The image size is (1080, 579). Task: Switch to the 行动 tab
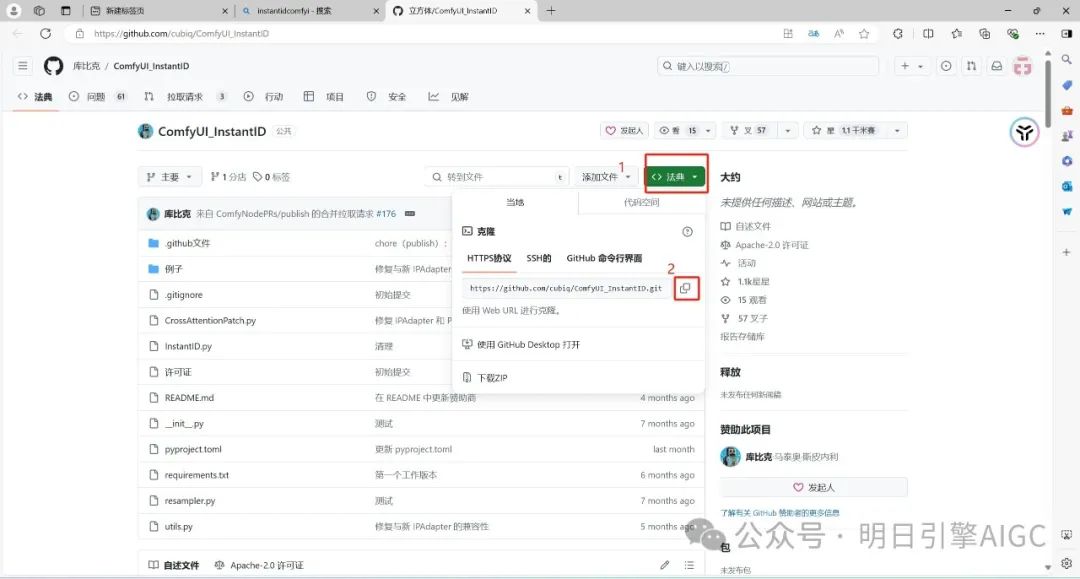pos(263,96)
